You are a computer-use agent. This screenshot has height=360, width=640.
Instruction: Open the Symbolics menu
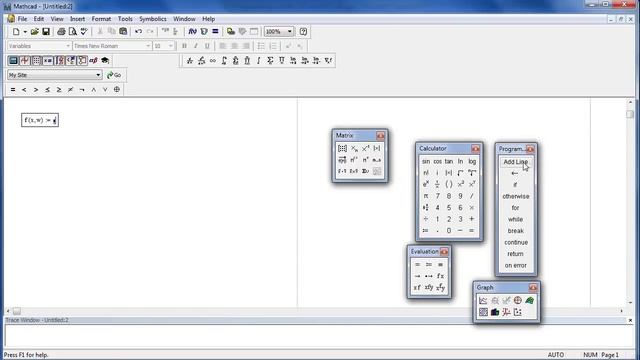click(153, 19)
